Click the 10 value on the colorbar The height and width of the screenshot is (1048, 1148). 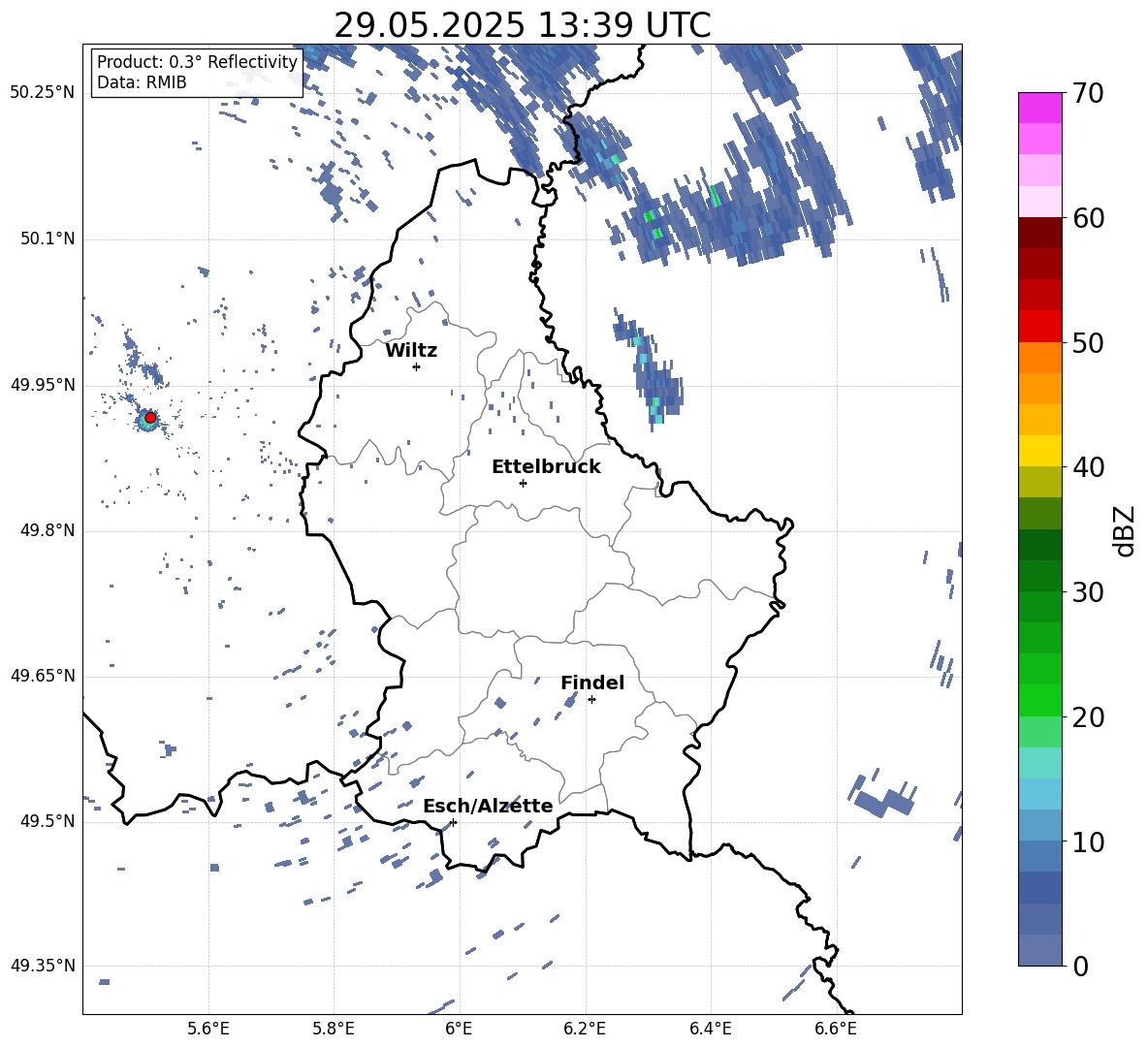point(1089,842)
